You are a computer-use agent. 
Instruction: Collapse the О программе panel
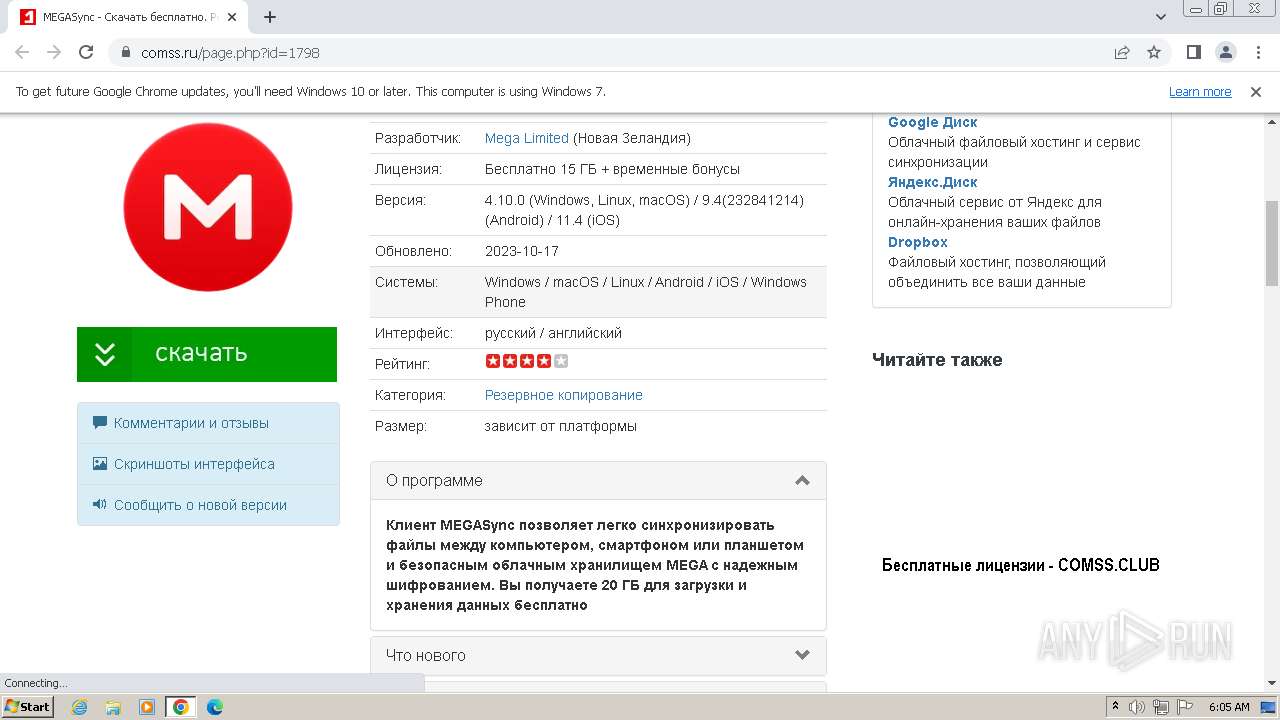click(x=598, y=481)
